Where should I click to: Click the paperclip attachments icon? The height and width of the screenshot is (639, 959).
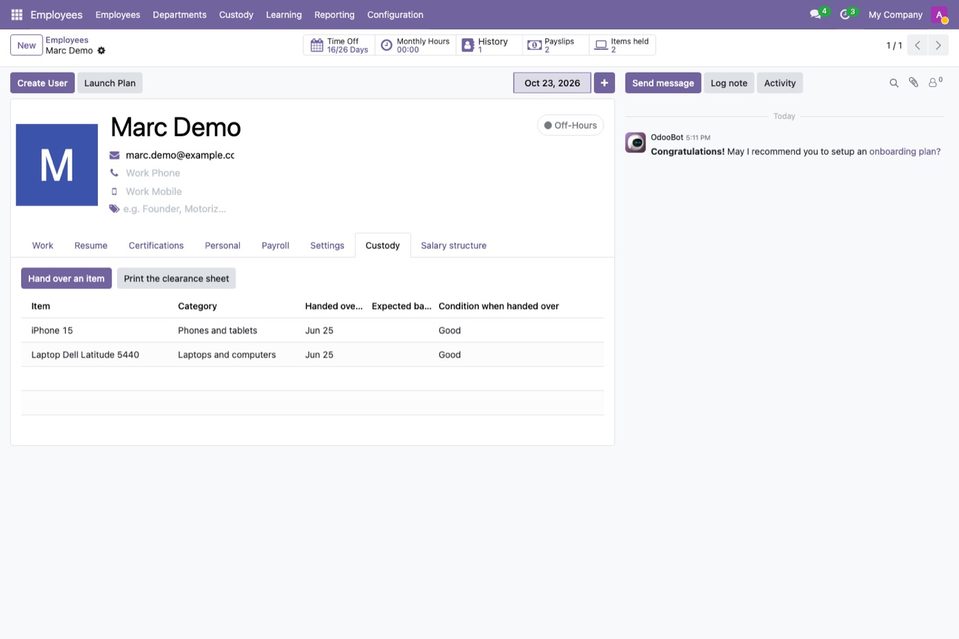click(913, 83)
